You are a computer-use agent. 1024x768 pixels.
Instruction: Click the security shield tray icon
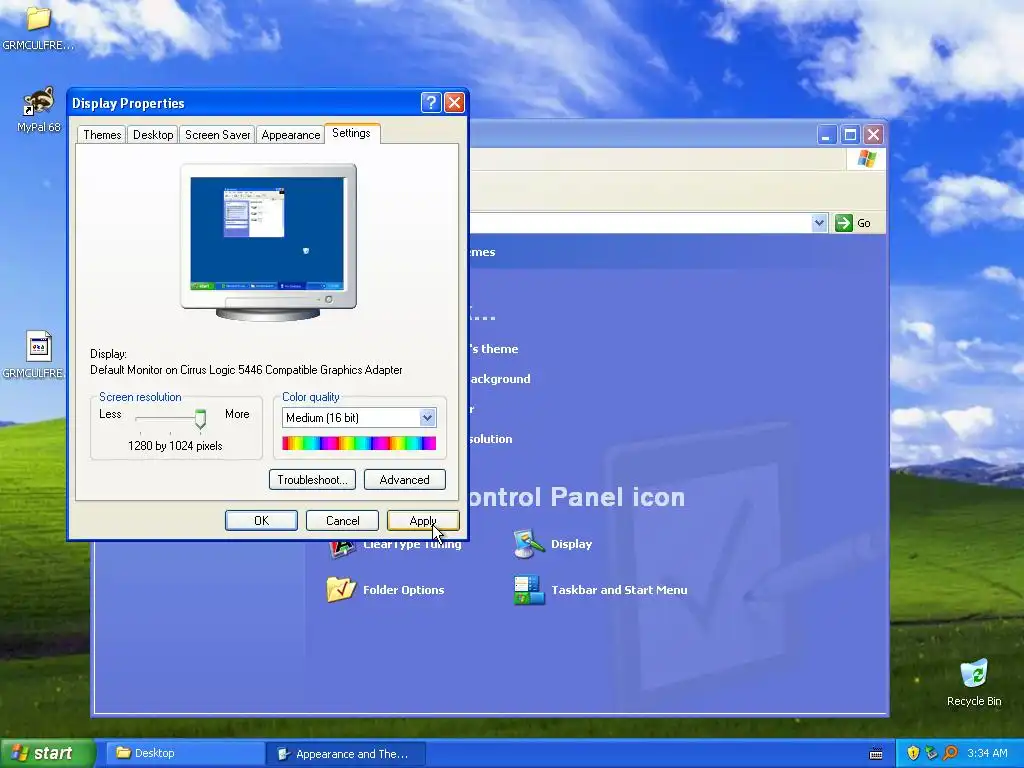coord(913,753)
